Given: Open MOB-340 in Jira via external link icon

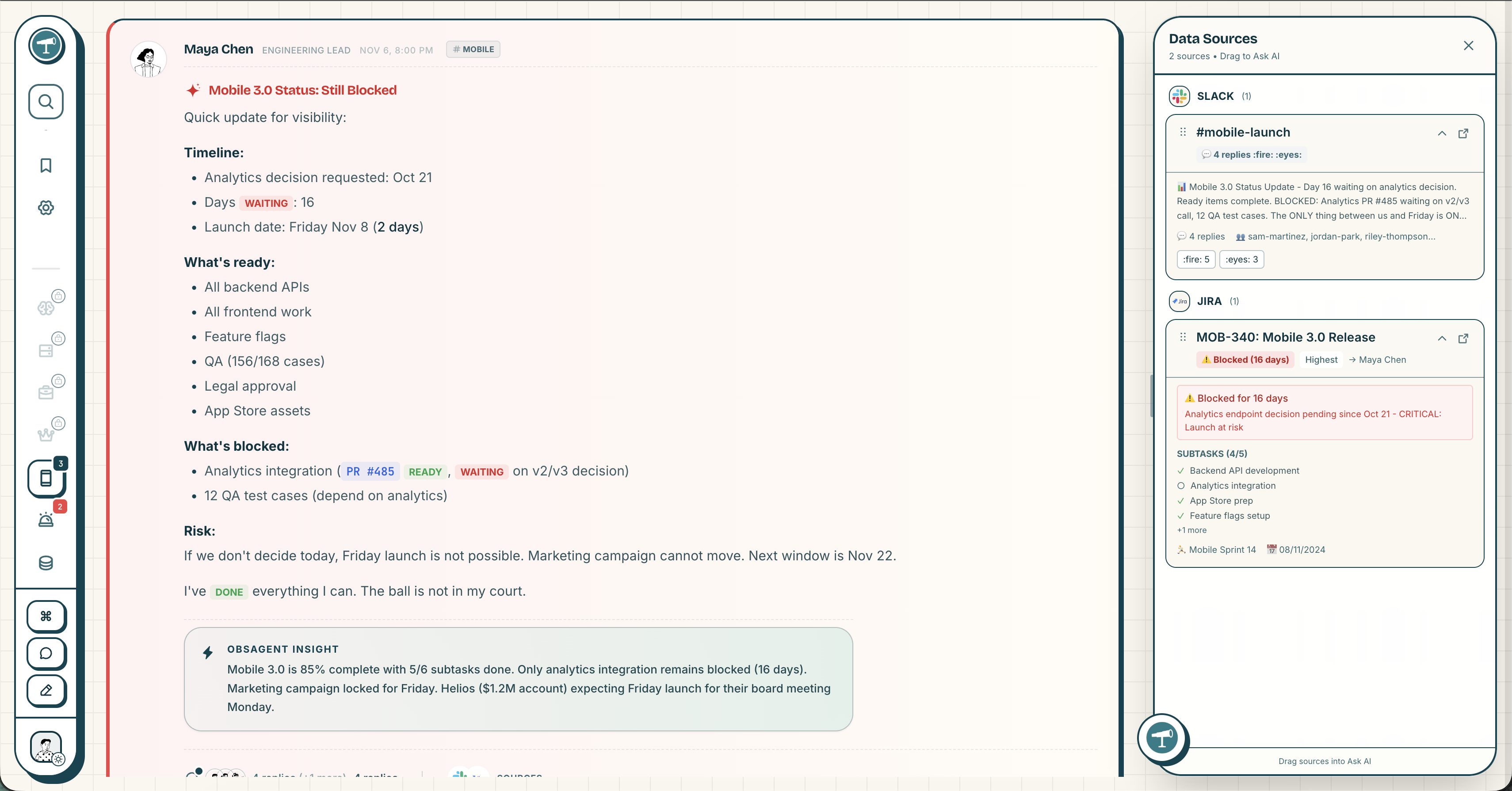Looking at the screenshot, I should pos(1463,339).
